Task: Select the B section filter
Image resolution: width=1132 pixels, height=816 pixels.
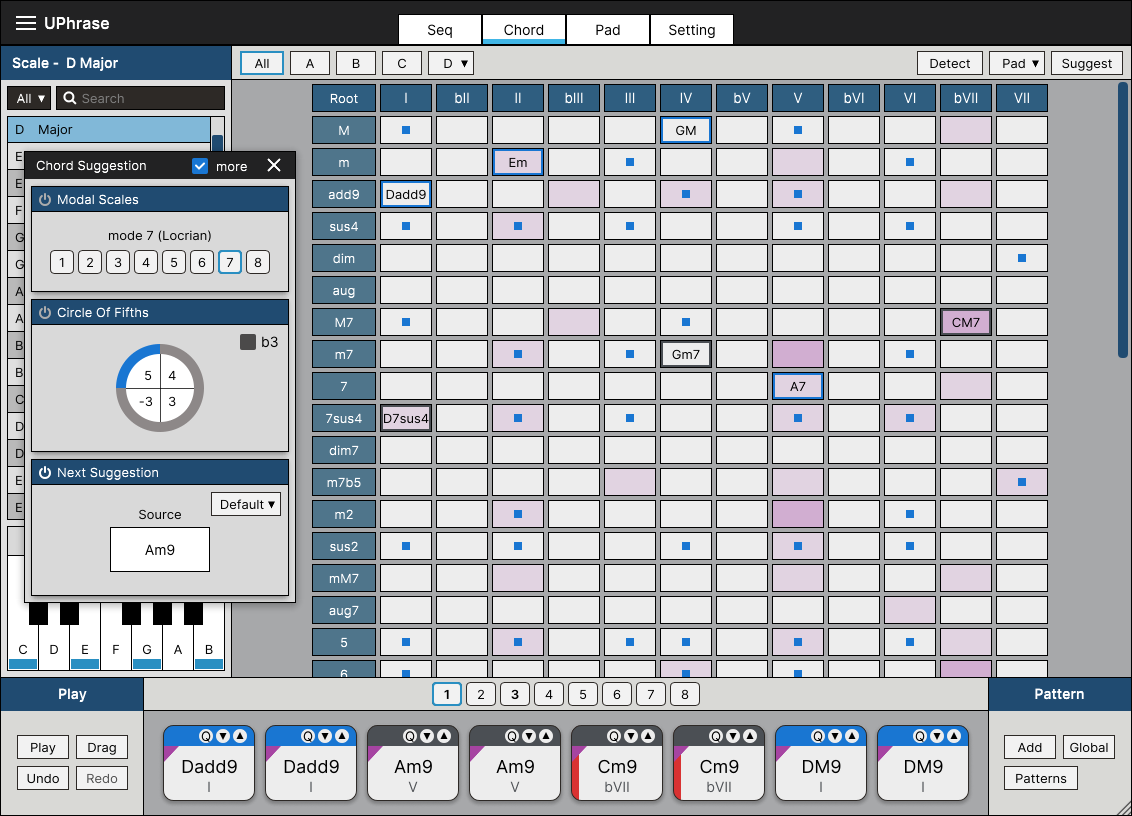Action: click(356, 64)
